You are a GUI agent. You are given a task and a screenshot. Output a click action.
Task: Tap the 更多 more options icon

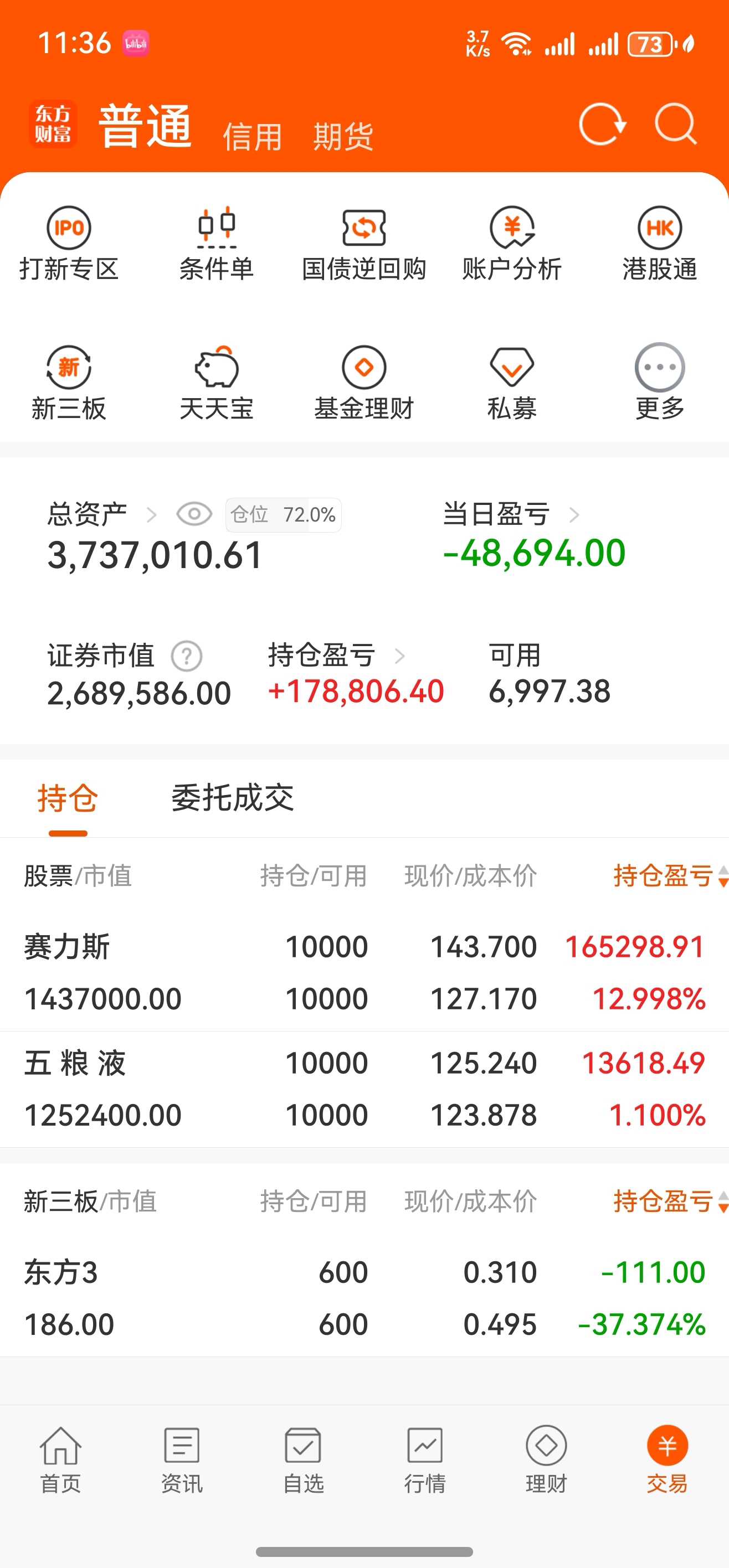[x=660, y=367]
